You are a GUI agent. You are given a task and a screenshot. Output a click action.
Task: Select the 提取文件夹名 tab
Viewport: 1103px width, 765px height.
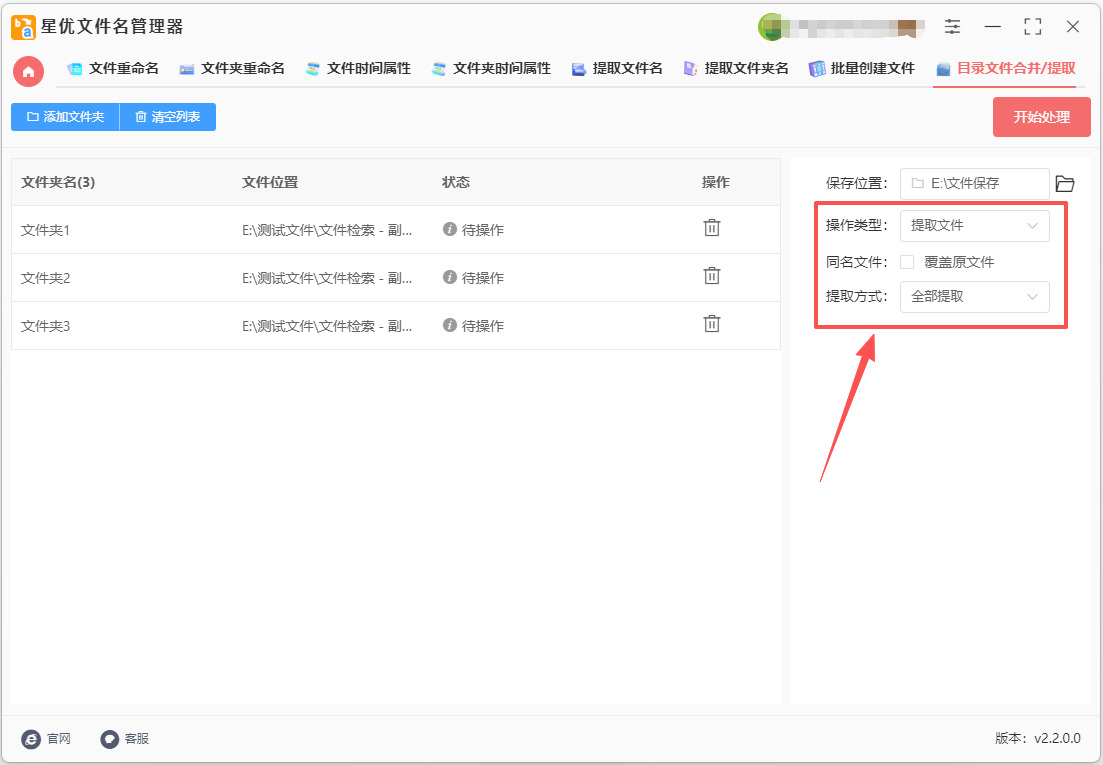pyautogui.click(x=736, y=69)
